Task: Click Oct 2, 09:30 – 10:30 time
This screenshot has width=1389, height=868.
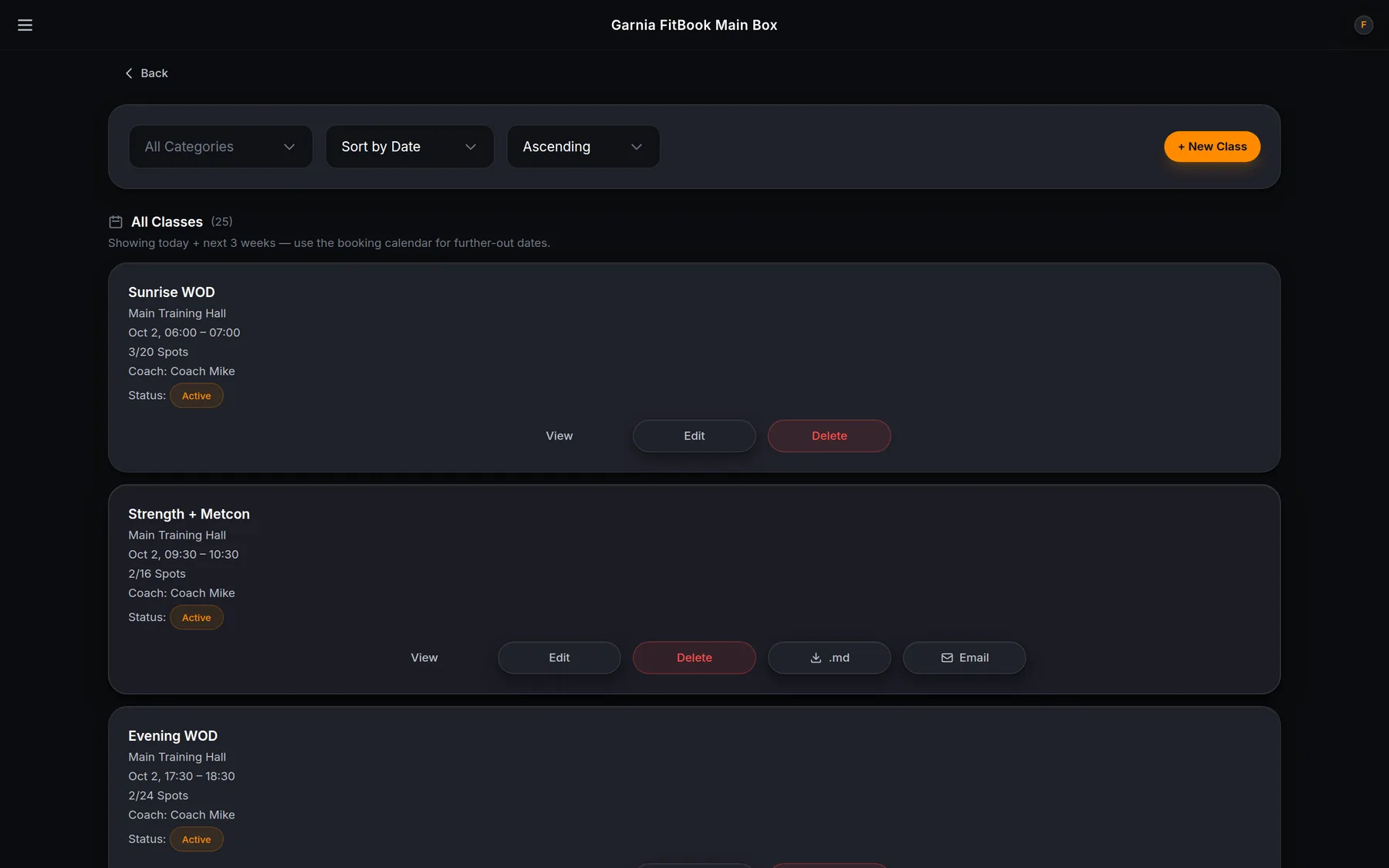Action: (184, 555)
